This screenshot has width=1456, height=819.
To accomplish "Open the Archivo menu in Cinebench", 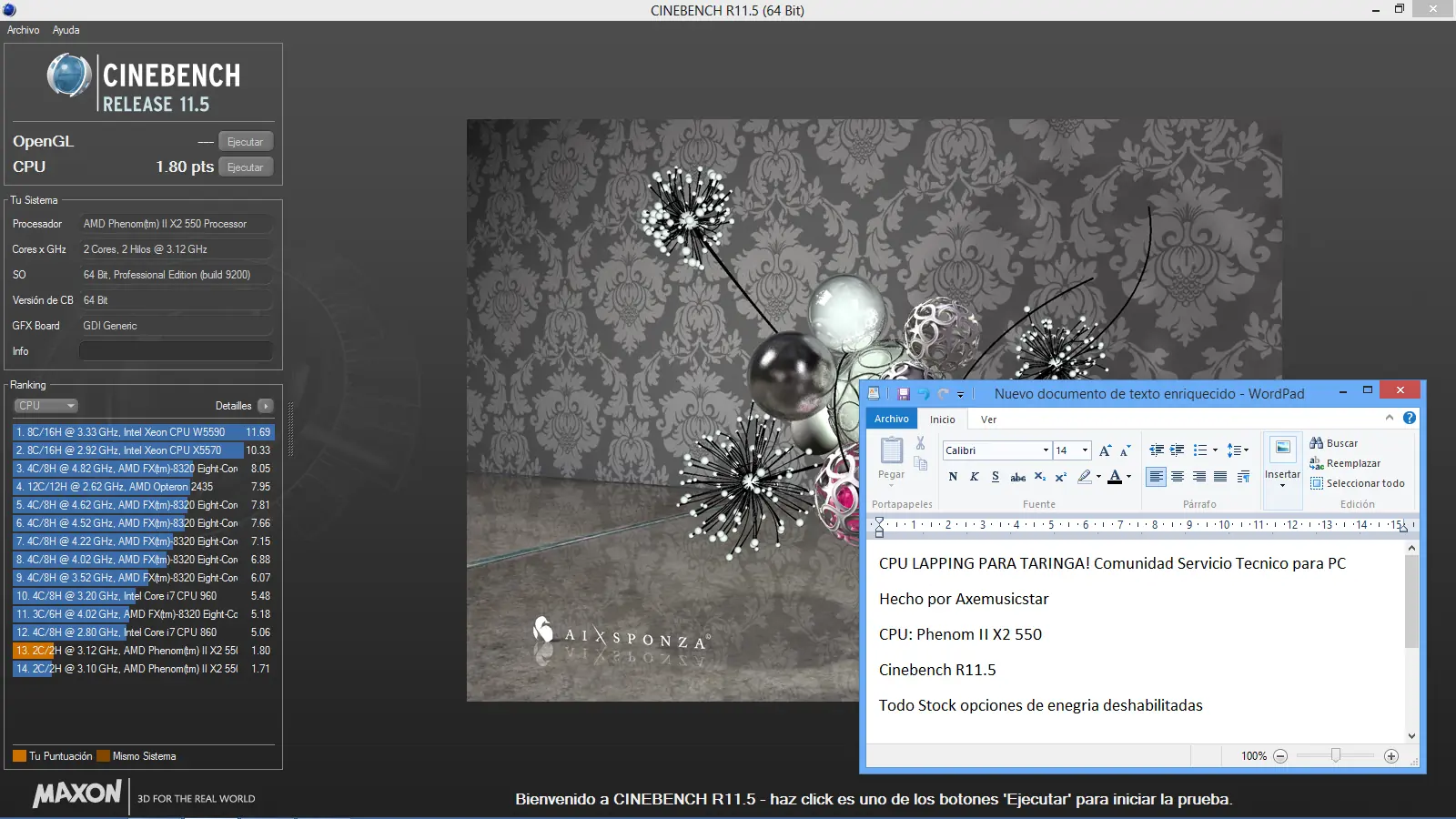I will pos(24,30).
